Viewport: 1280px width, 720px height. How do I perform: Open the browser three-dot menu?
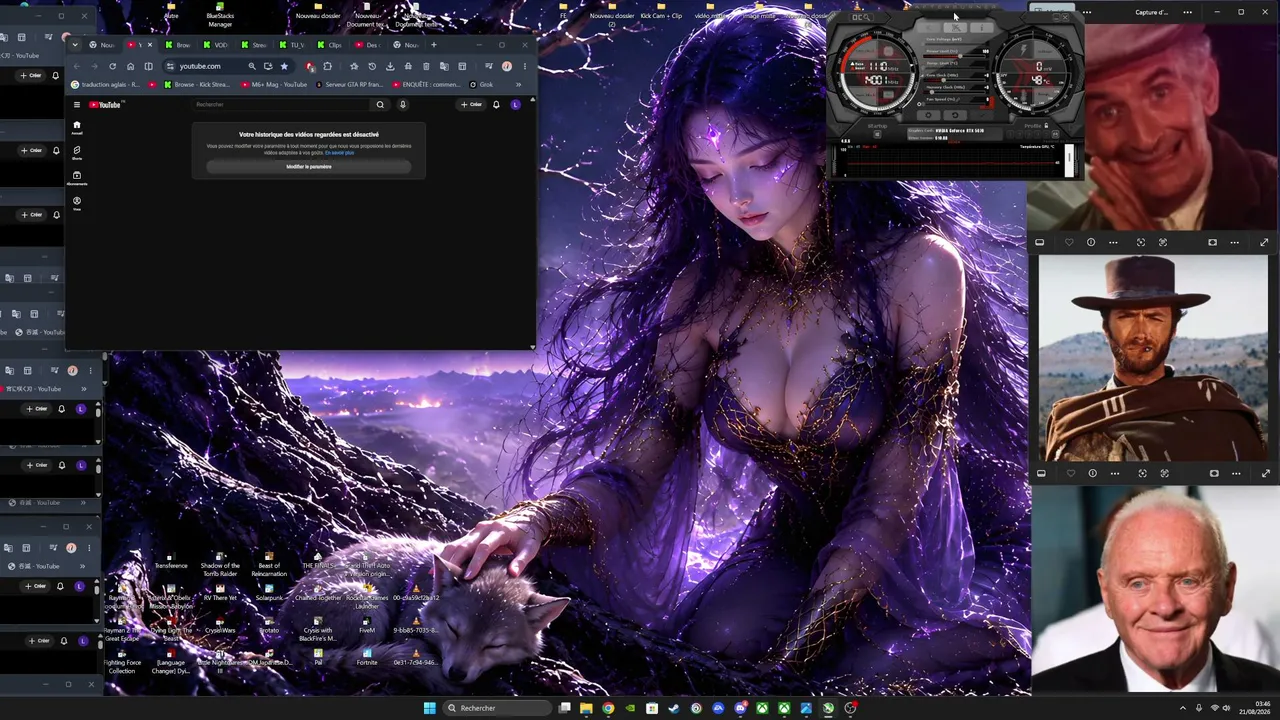tap(525, 66)
